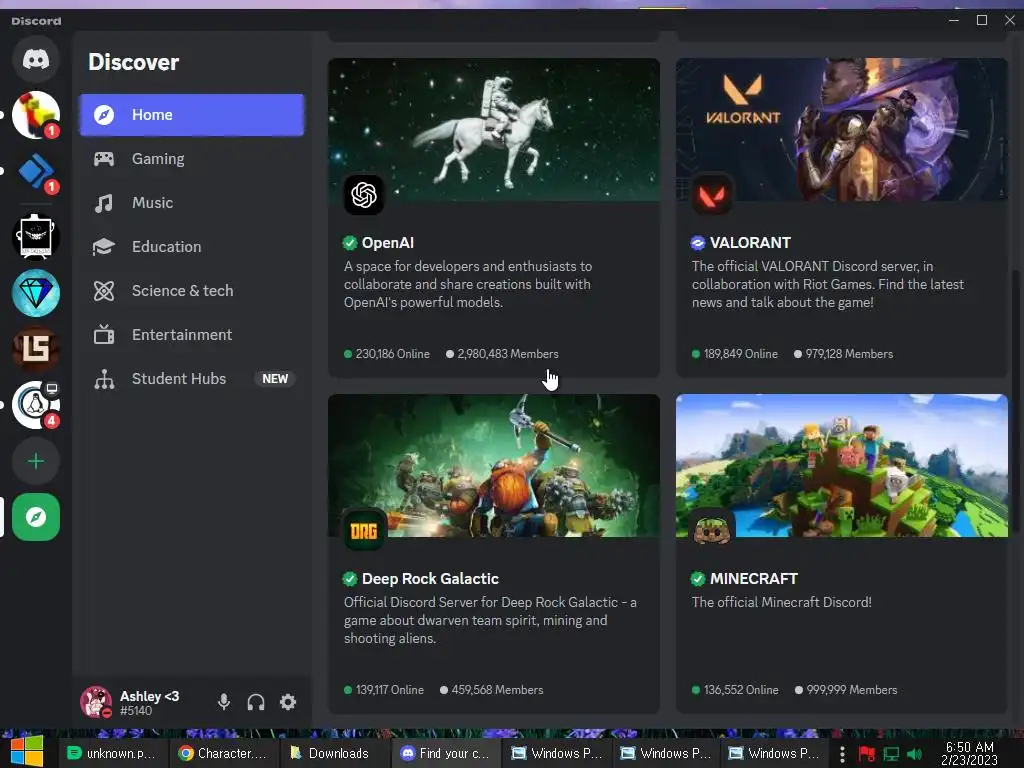Click the taskbar clock showing 6:50 AM

pyautogui.click(x=970, y=753)
